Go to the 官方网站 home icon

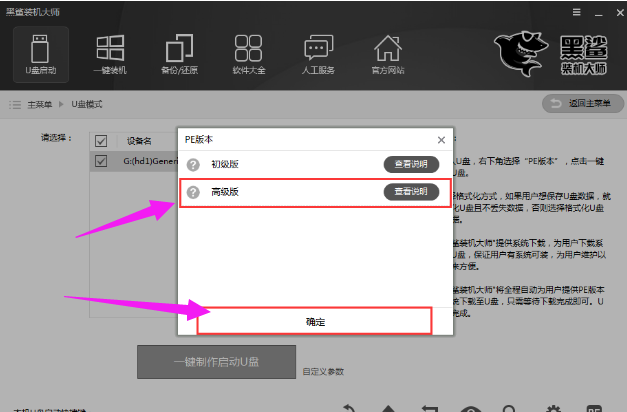click(x=387, y=55)
